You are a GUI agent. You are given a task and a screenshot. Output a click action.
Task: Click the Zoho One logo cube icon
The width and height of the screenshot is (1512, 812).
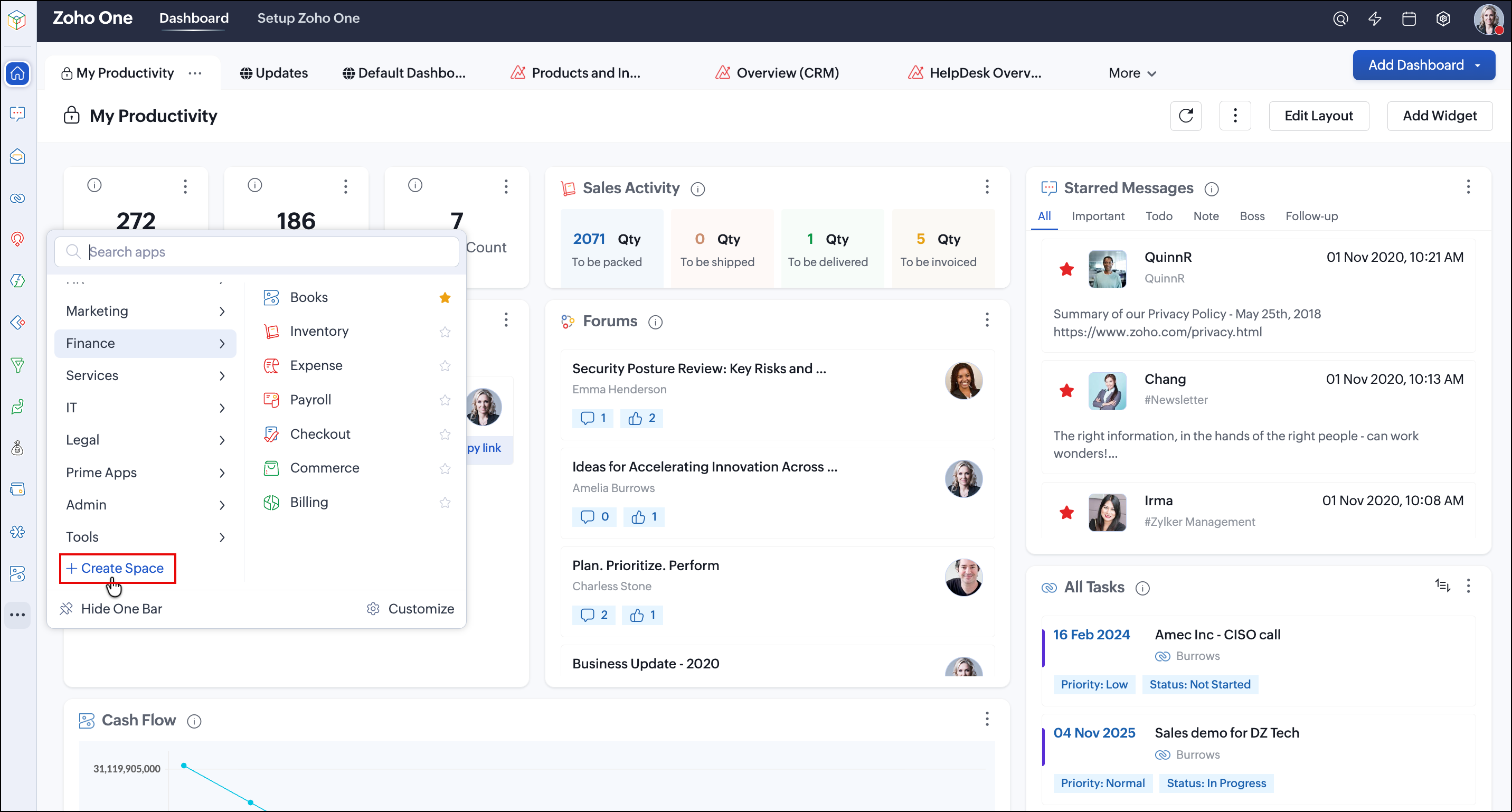(x=17, y=20)
